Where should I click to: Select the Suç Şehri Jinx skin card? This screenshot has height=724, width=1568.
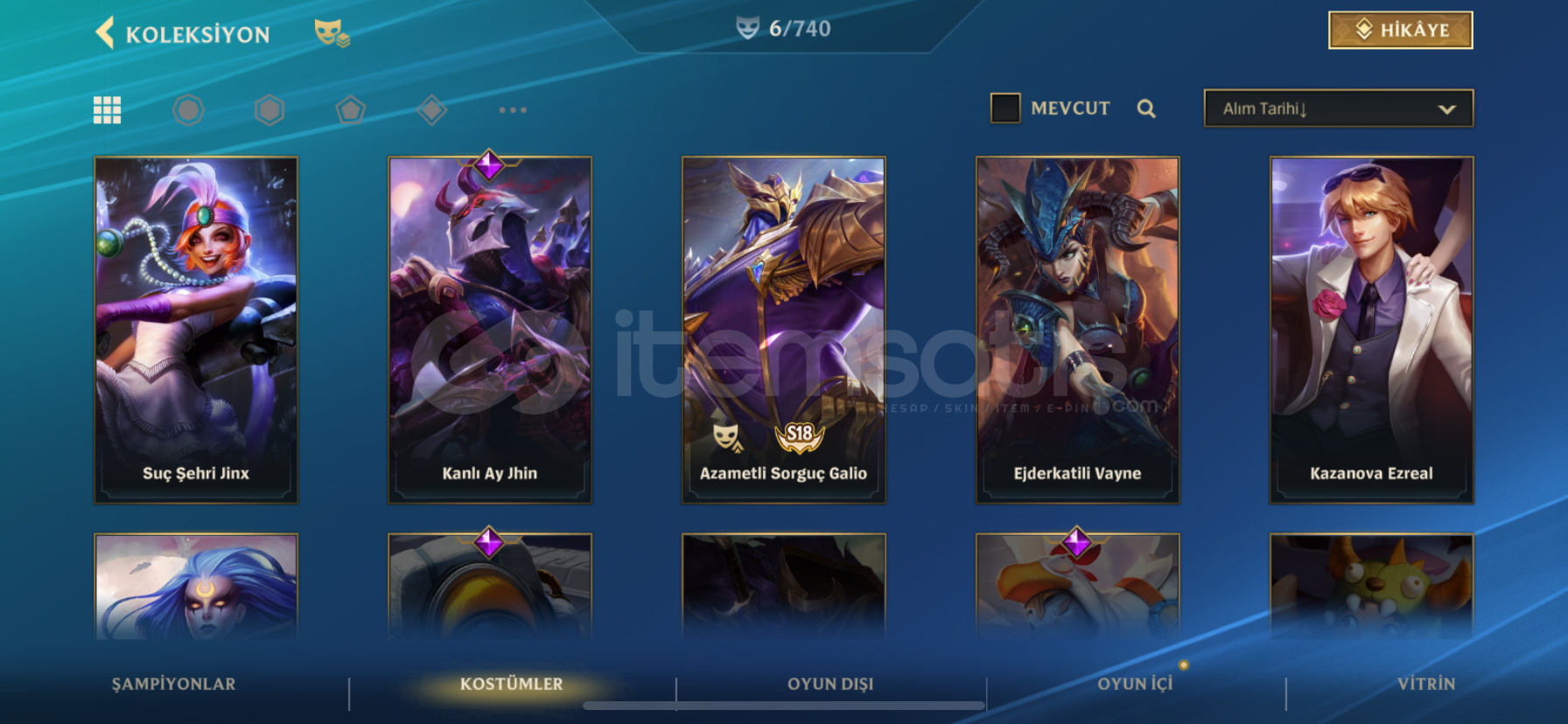click(x=196, y=330)
